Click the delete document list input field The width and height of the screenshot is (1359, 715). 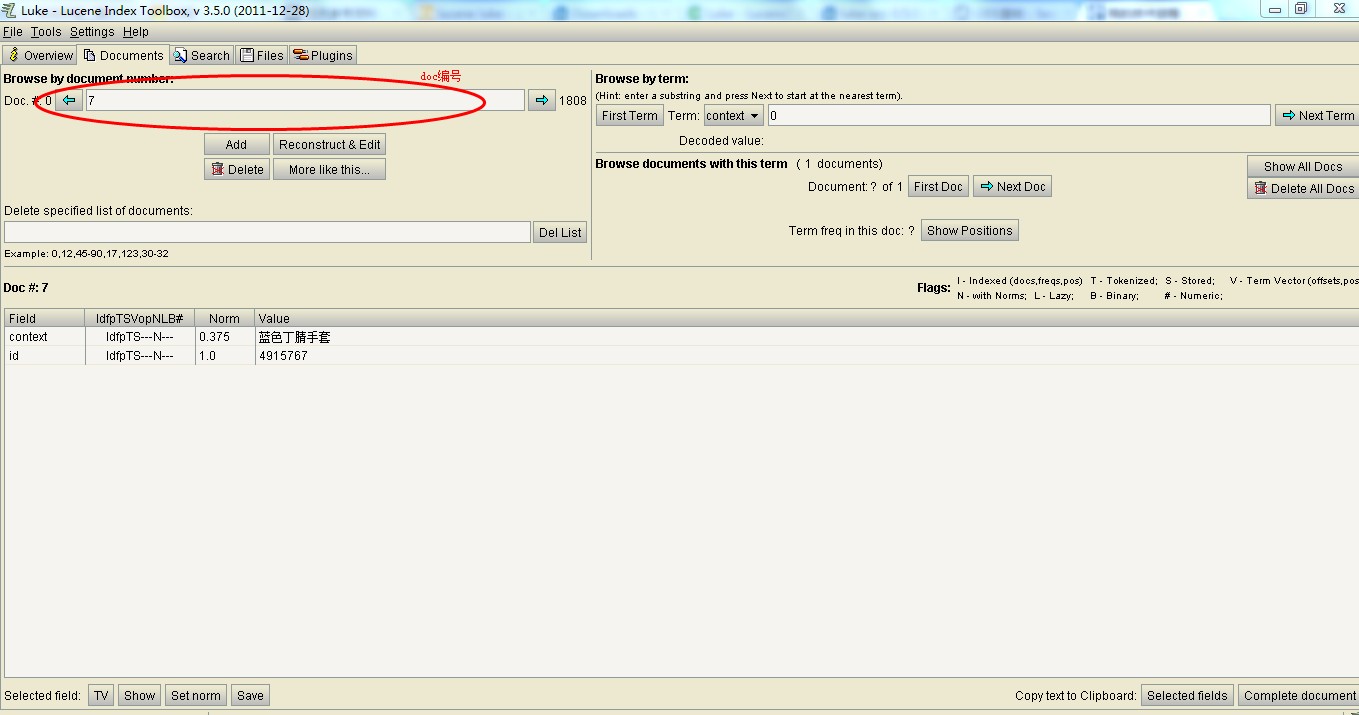267,232
